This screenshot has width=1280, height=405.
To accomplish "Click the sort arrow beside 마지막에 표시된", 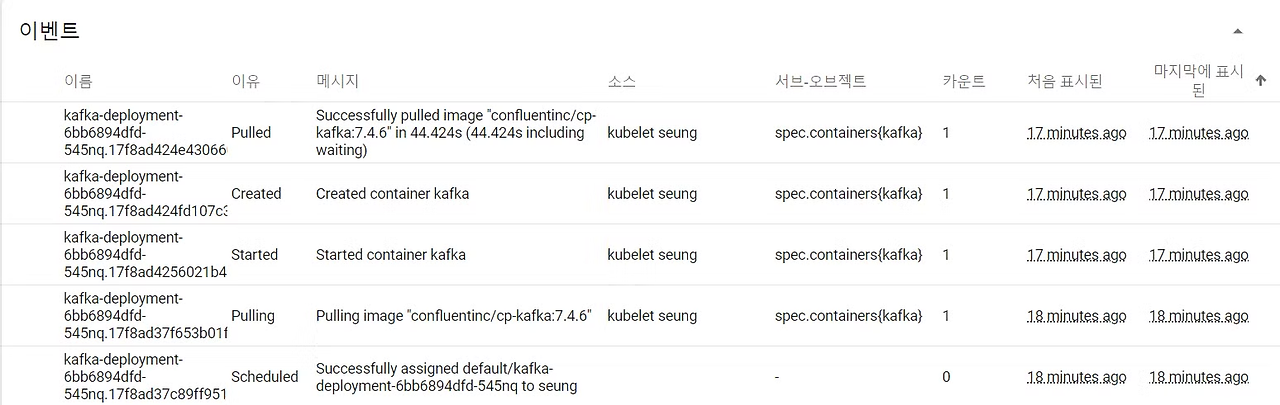I will pyautogui.click(x=1261, y=81).
